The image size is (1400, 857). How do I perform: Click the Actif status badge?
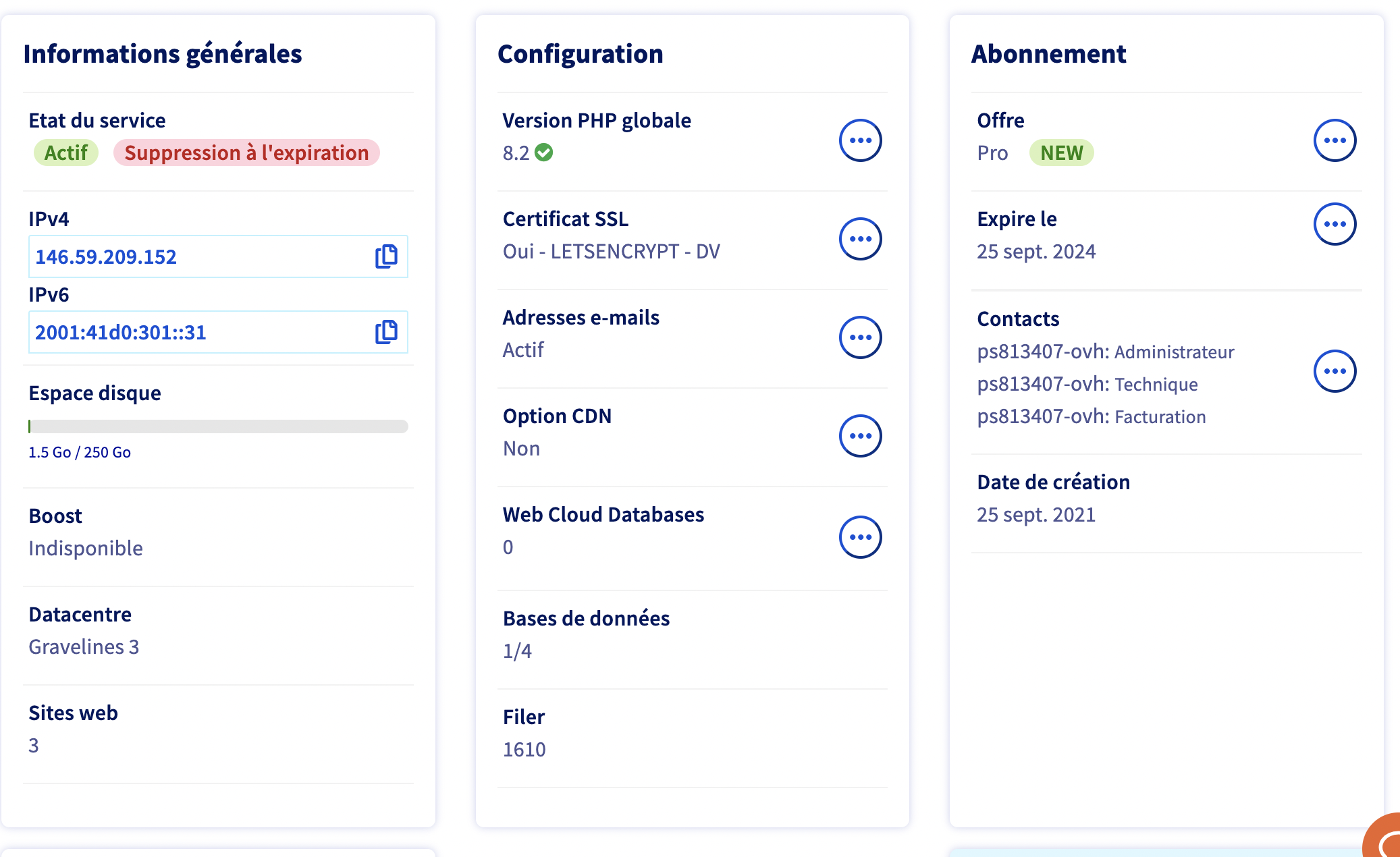tap(66, 153)
